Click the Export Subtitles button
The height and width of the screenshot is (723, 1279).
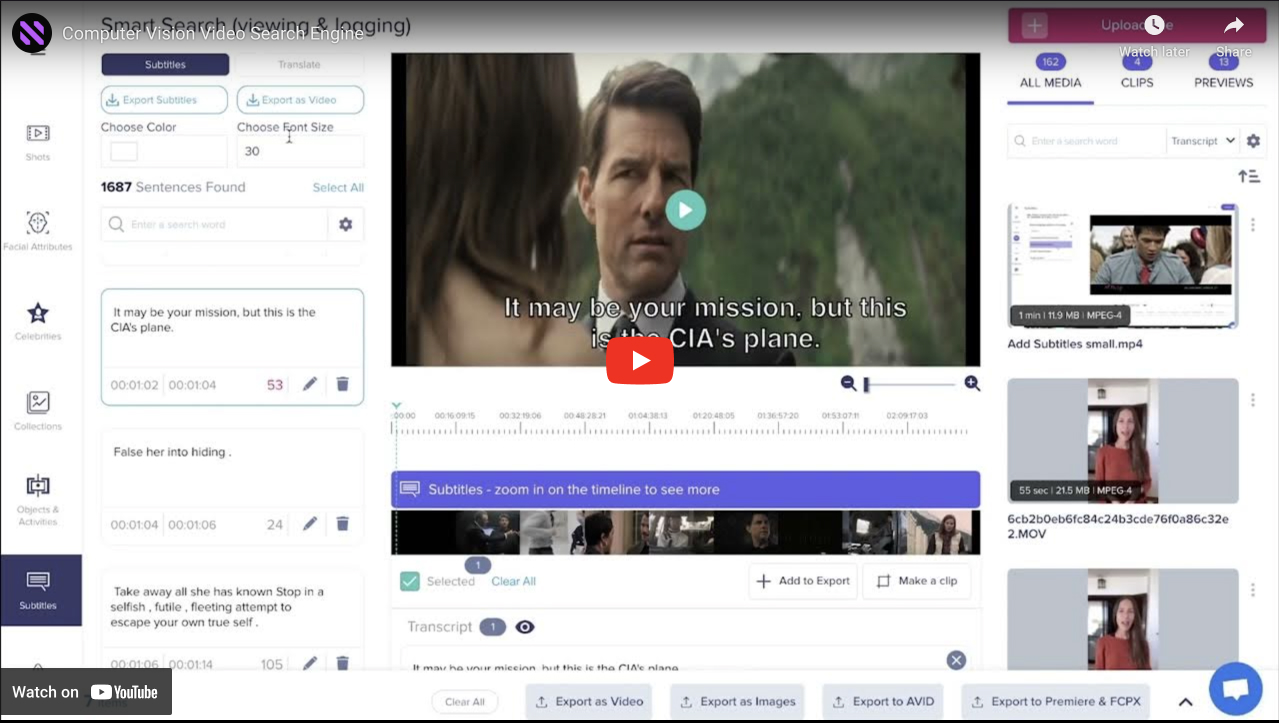pyautogui.click(x=165, y=100)
